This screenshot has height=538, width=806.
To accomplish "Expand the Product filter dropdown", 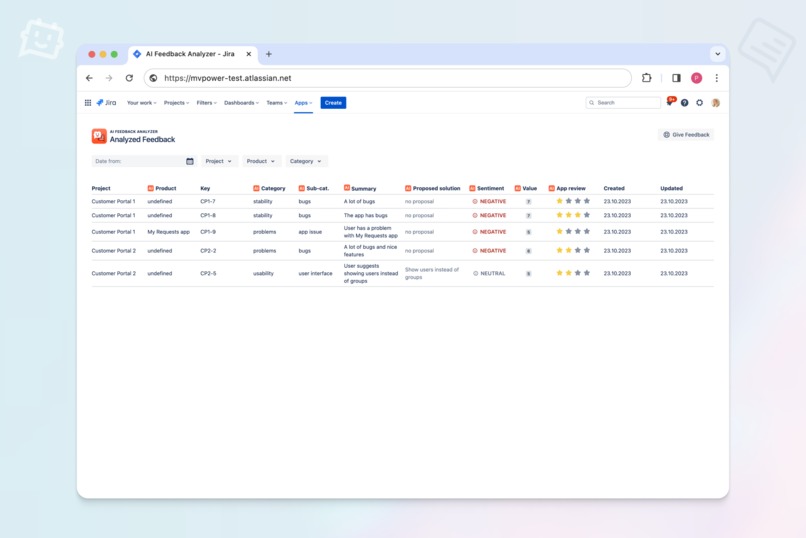I will pyautogui.click(x=261, y=161).
